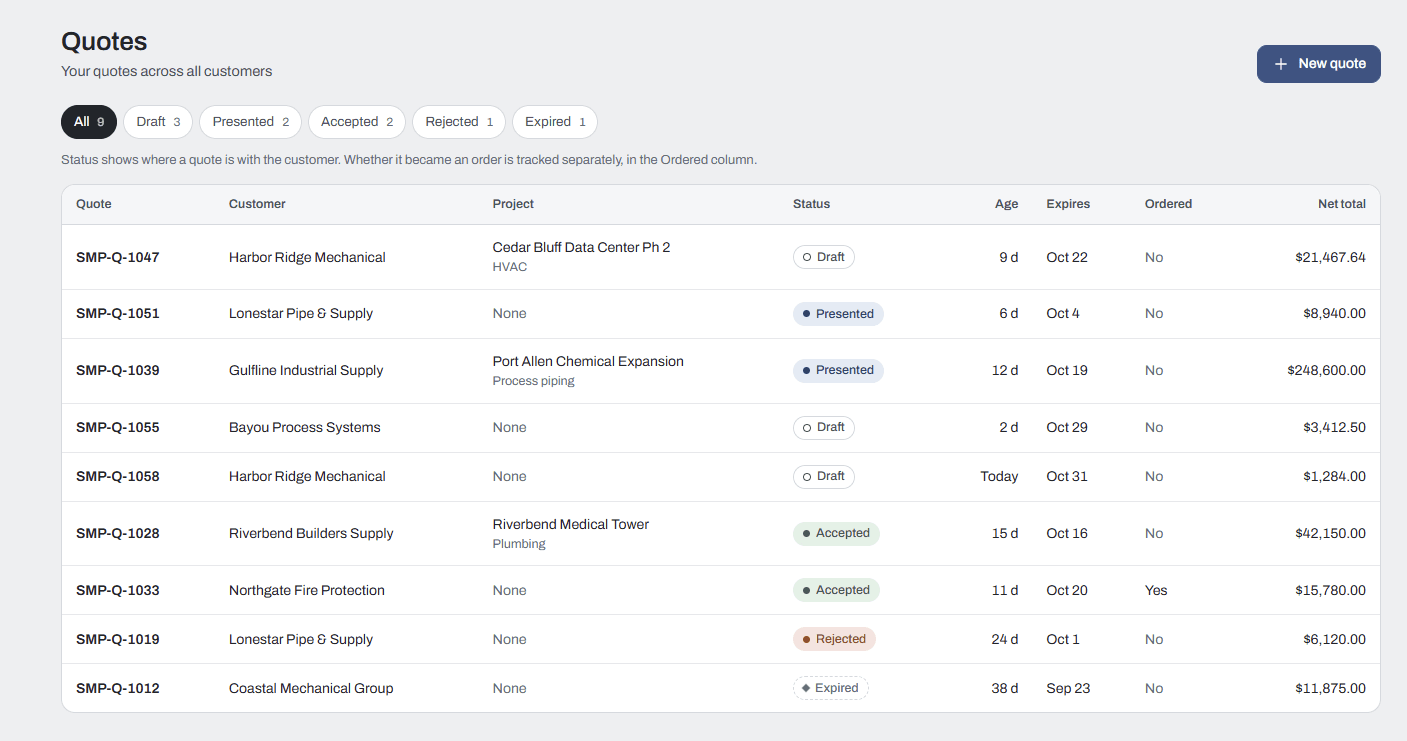Click the Status column header
The width and height of the screenshot is (1407, 741).
pyautogui.click(x=811, y=204)
